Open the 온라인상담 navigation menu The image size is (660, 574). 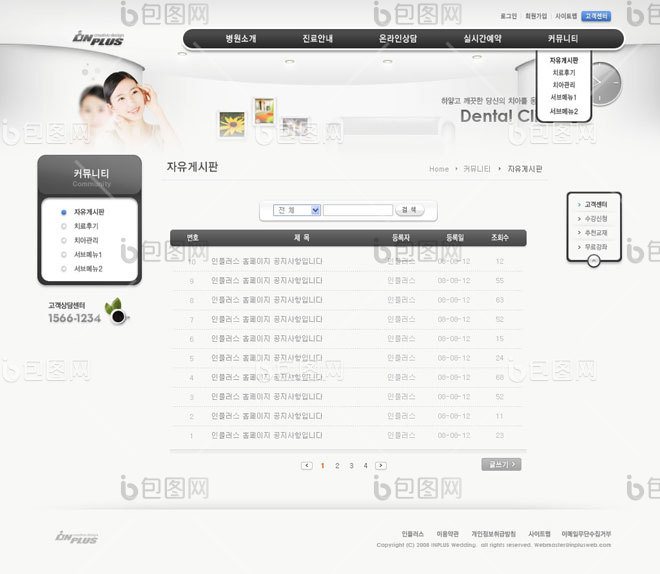click(x=398, y=38)
